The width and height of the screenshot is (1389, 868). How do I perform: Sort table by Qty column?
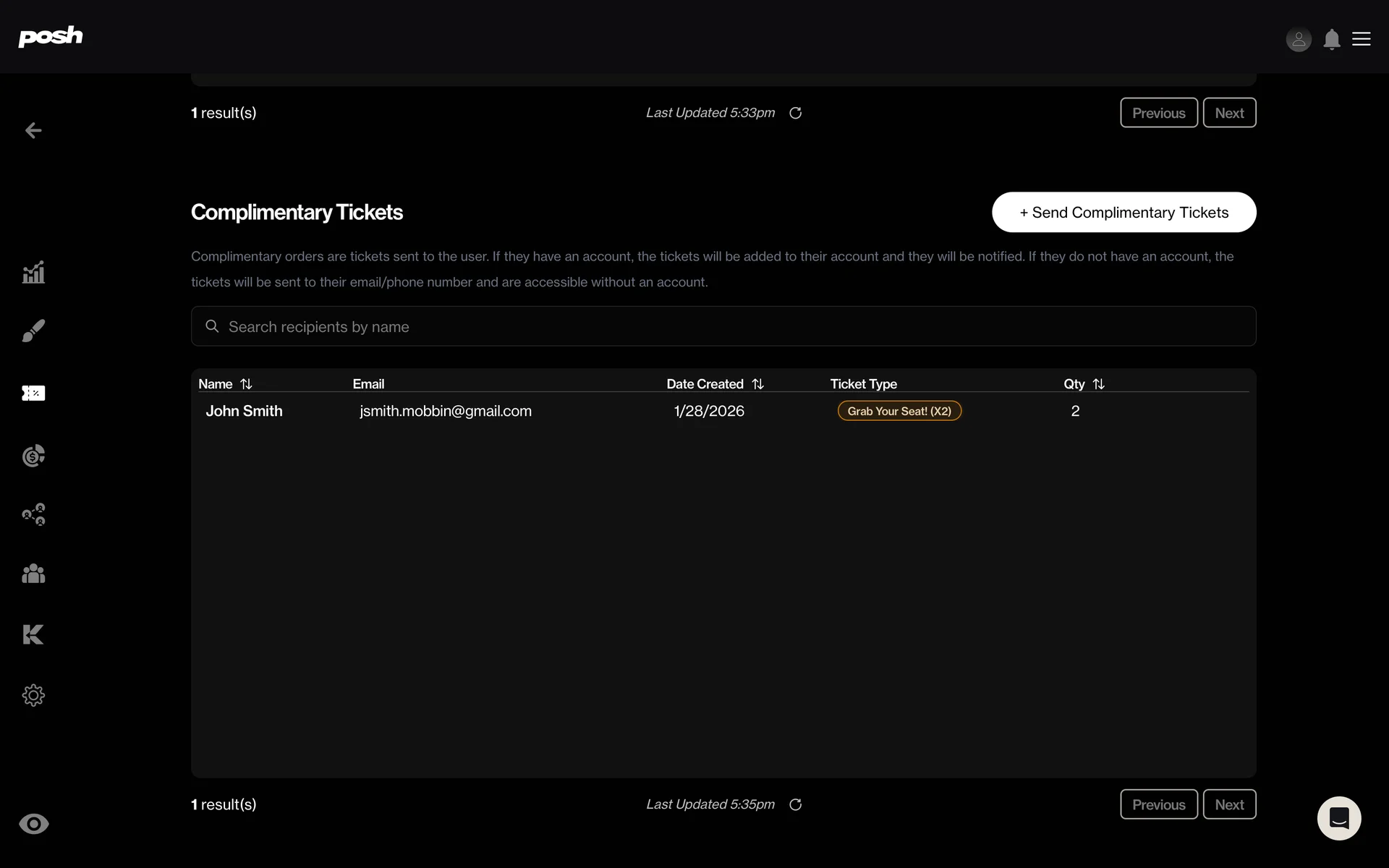pyautogui.click(x=1098, y=384)
